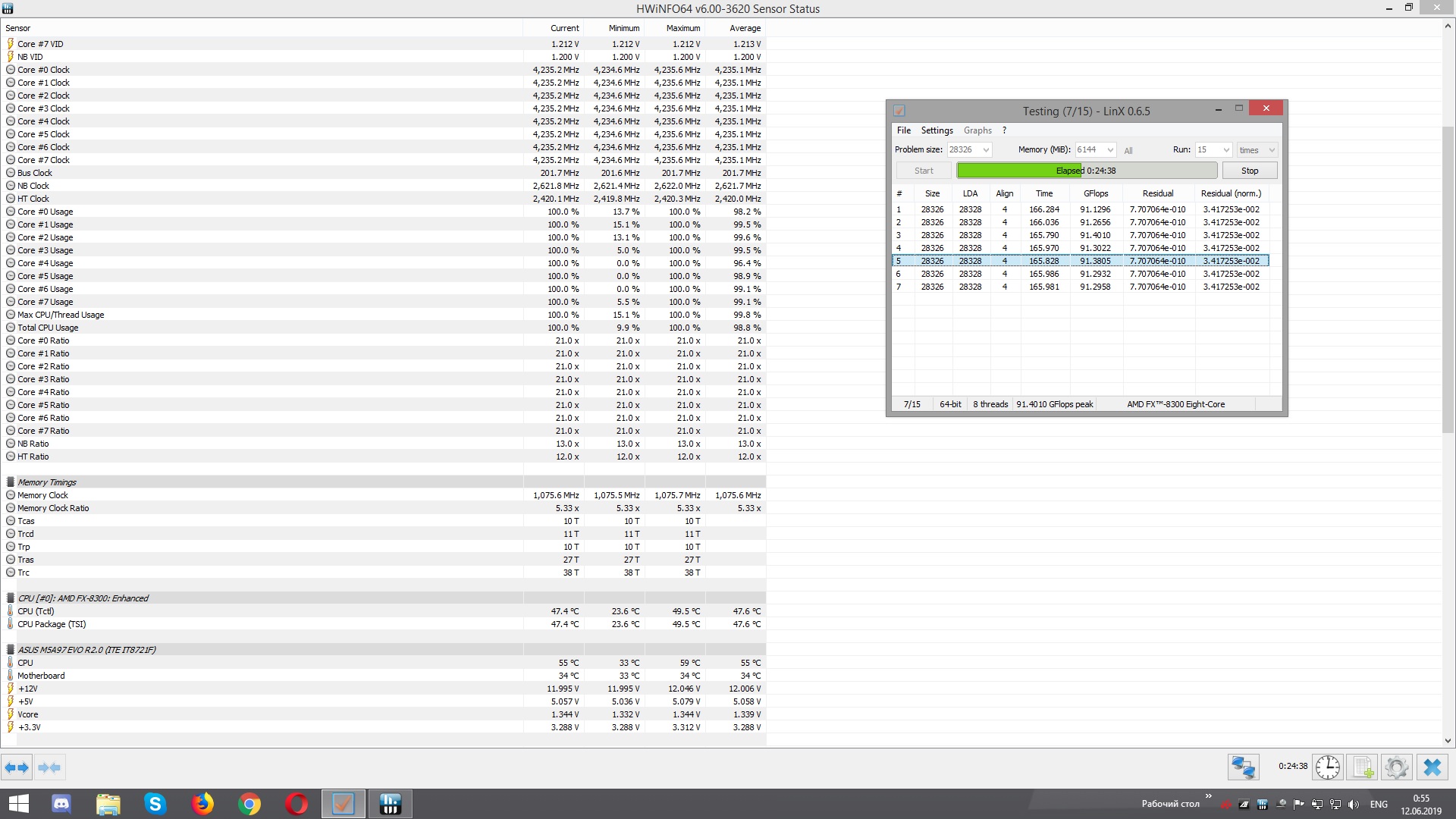Open the HWiNFO remote network connection icon
The image size is (1456, 819).
[1244, 767]
